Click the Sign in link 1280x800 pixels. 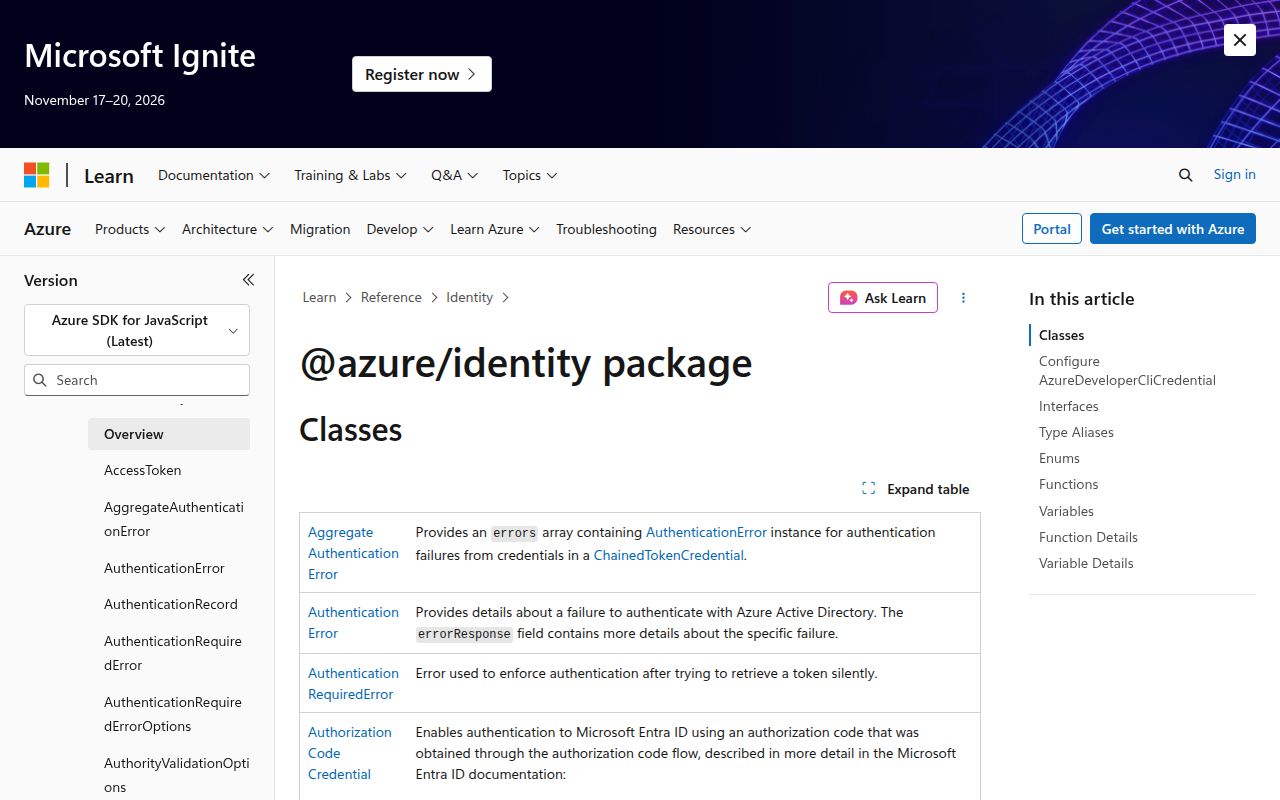coord(1235,174)
